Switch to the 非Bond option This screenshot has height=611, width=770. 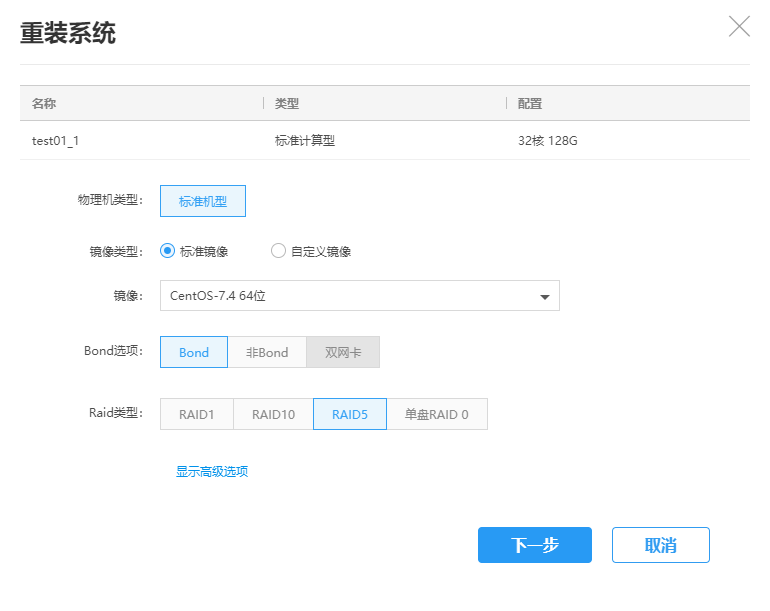(267, 352)
